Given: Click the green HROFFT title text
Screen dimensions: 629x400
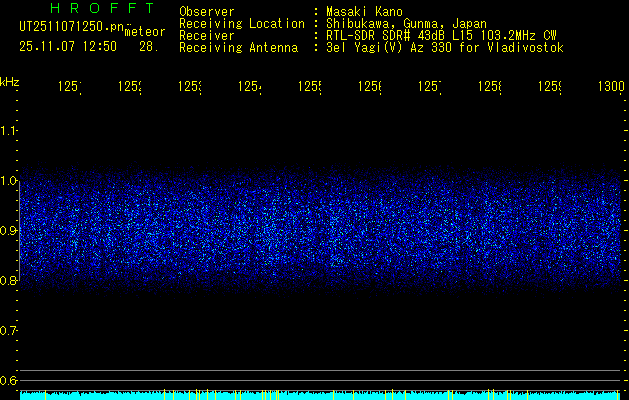Looking at the screenshot, I should coord(103,8).
